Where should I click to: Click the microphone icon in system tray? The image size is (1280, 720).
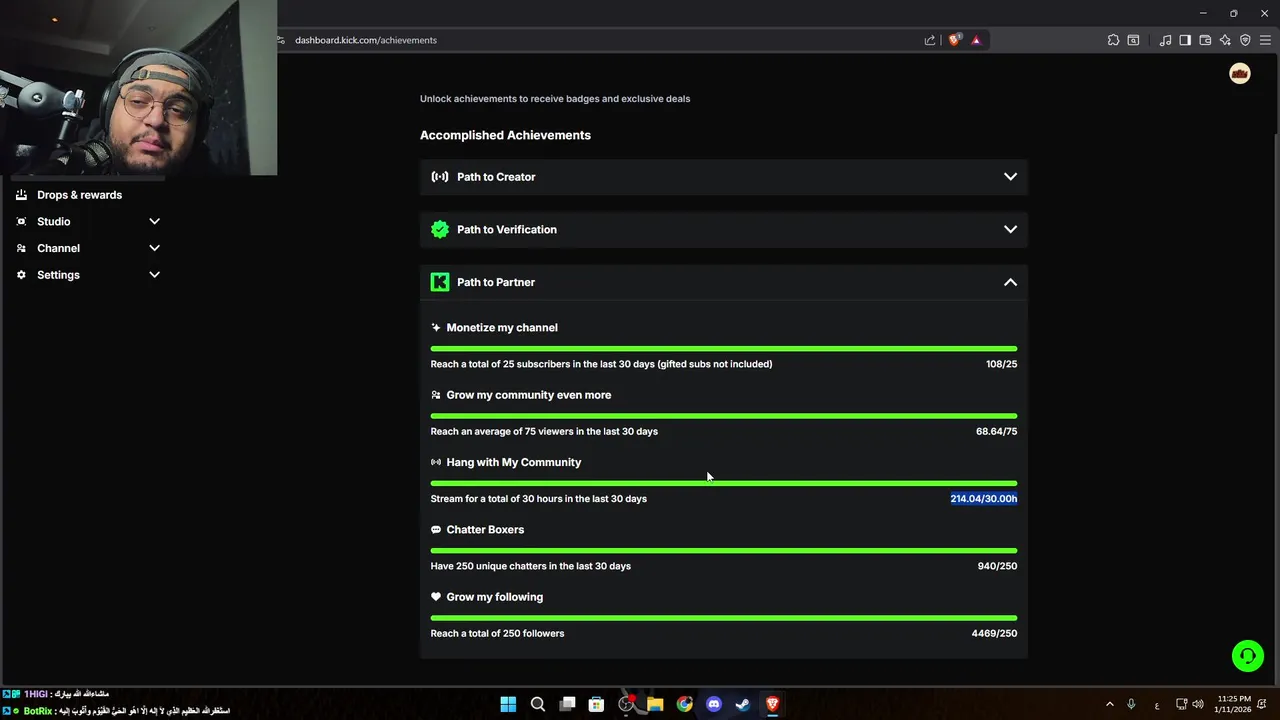point(1131,704)
